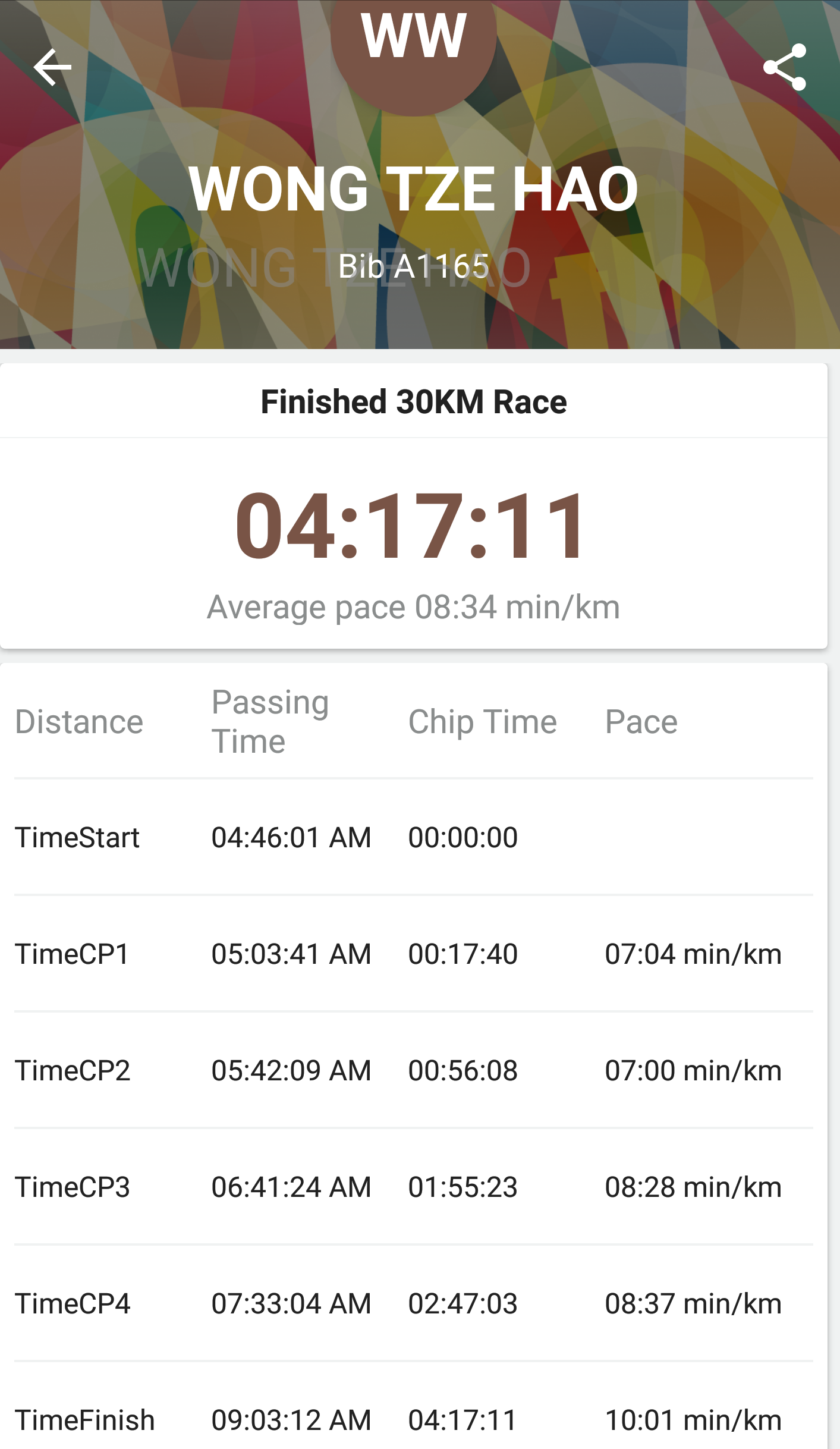Select the TimeCP1 row
840x1449 pixels.
pyautogui.click(x=414, y=954)
